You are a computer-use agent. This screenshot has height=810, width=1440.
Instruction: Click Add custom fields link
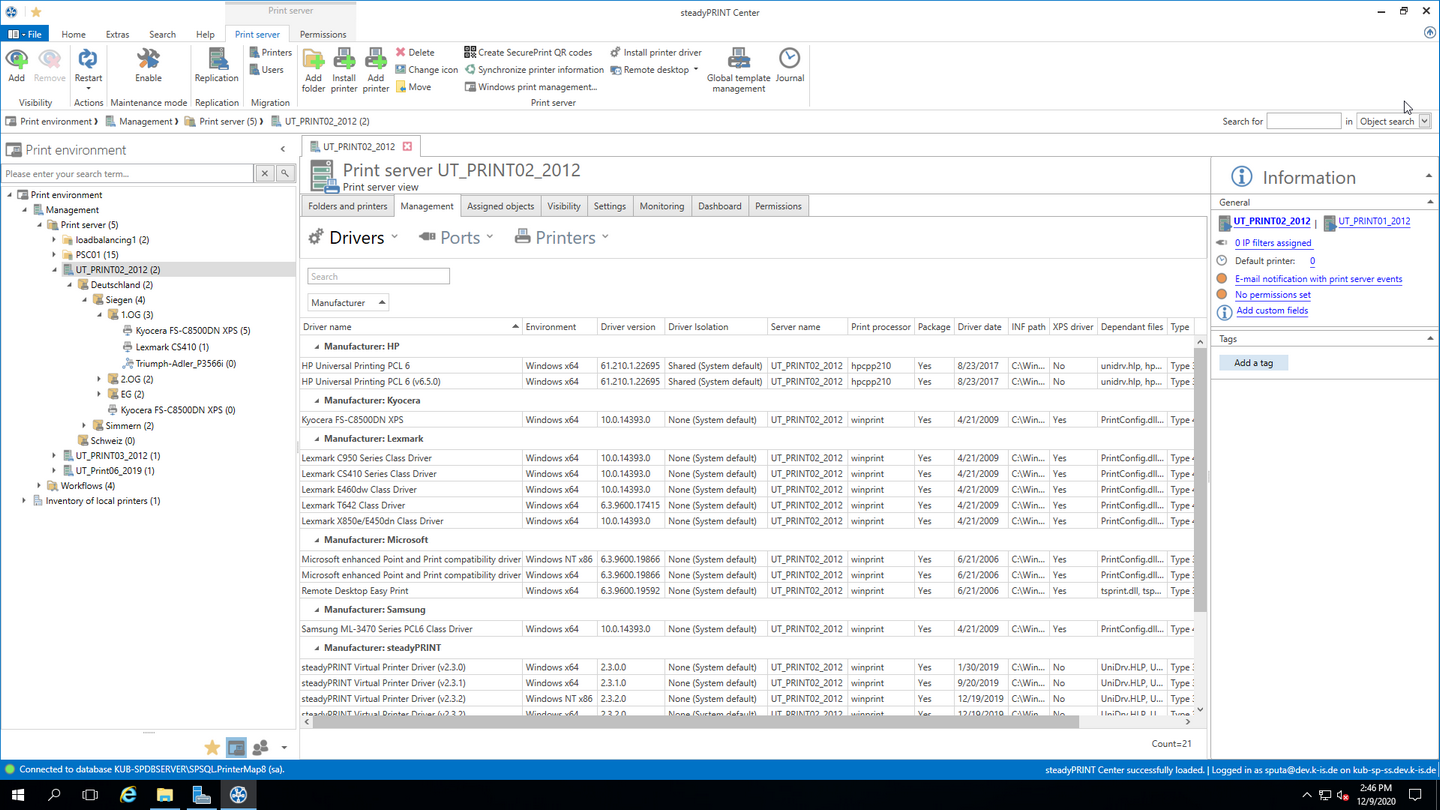[1272, 311]
